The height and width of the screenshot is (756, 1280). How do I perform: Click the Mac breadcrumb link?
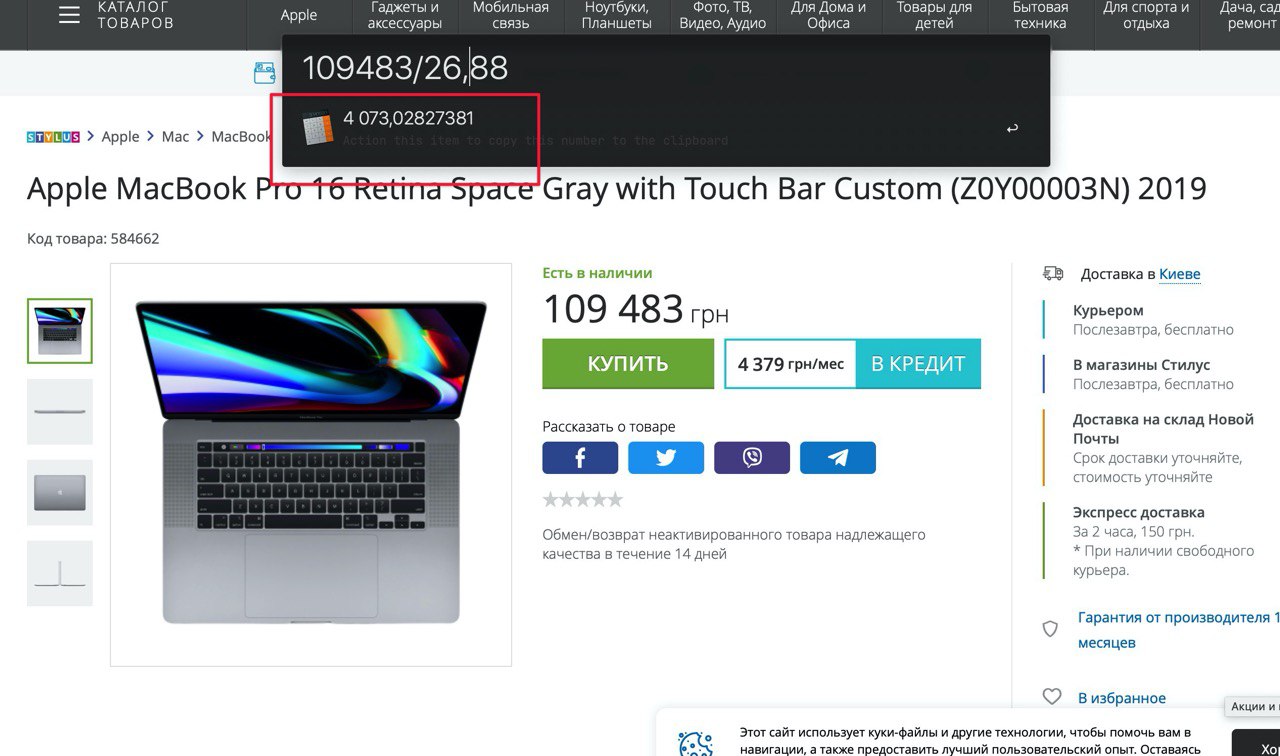pyautogui.click(x=175, y=136)
